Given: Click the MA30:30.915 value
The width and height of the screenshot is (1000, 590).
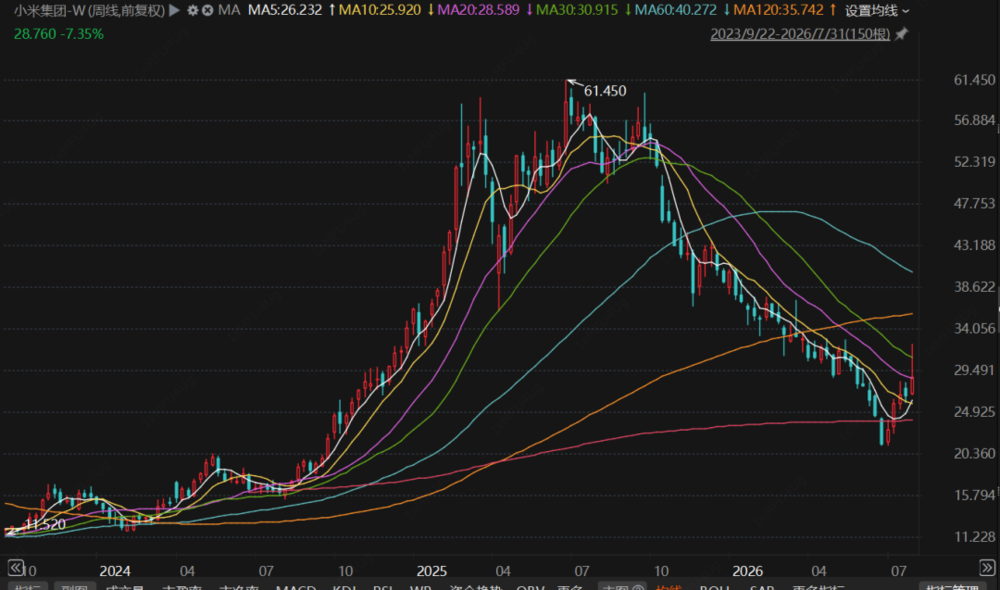Looking at the screenshot, I should pyautogui.click(x=577, y=10).
